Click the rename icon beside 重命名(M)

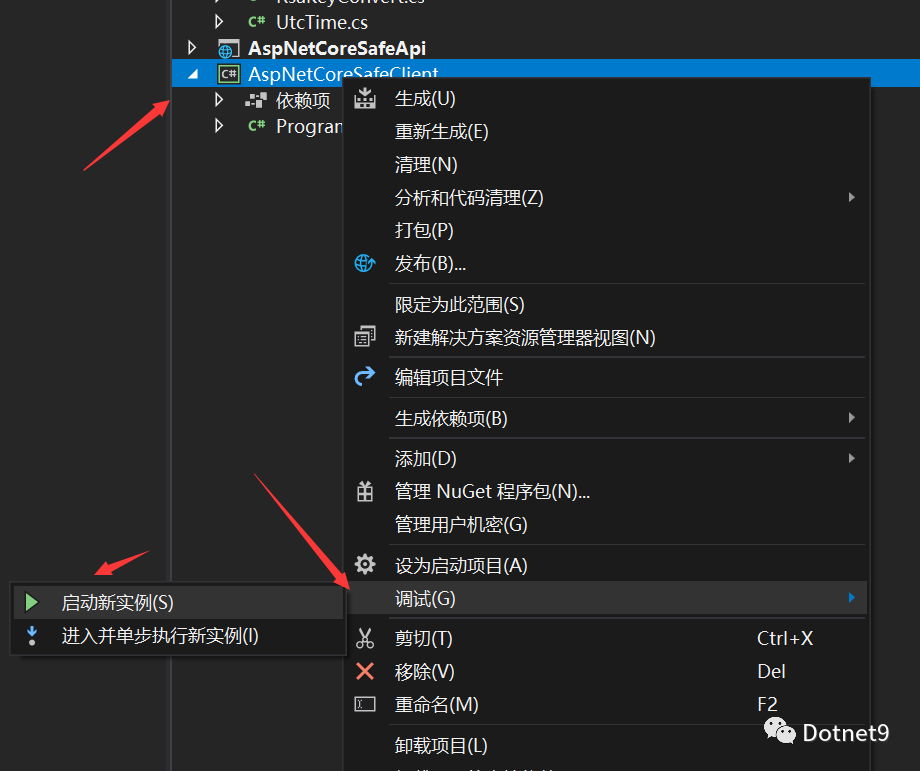pyautogui.click(x=365, y=704)
